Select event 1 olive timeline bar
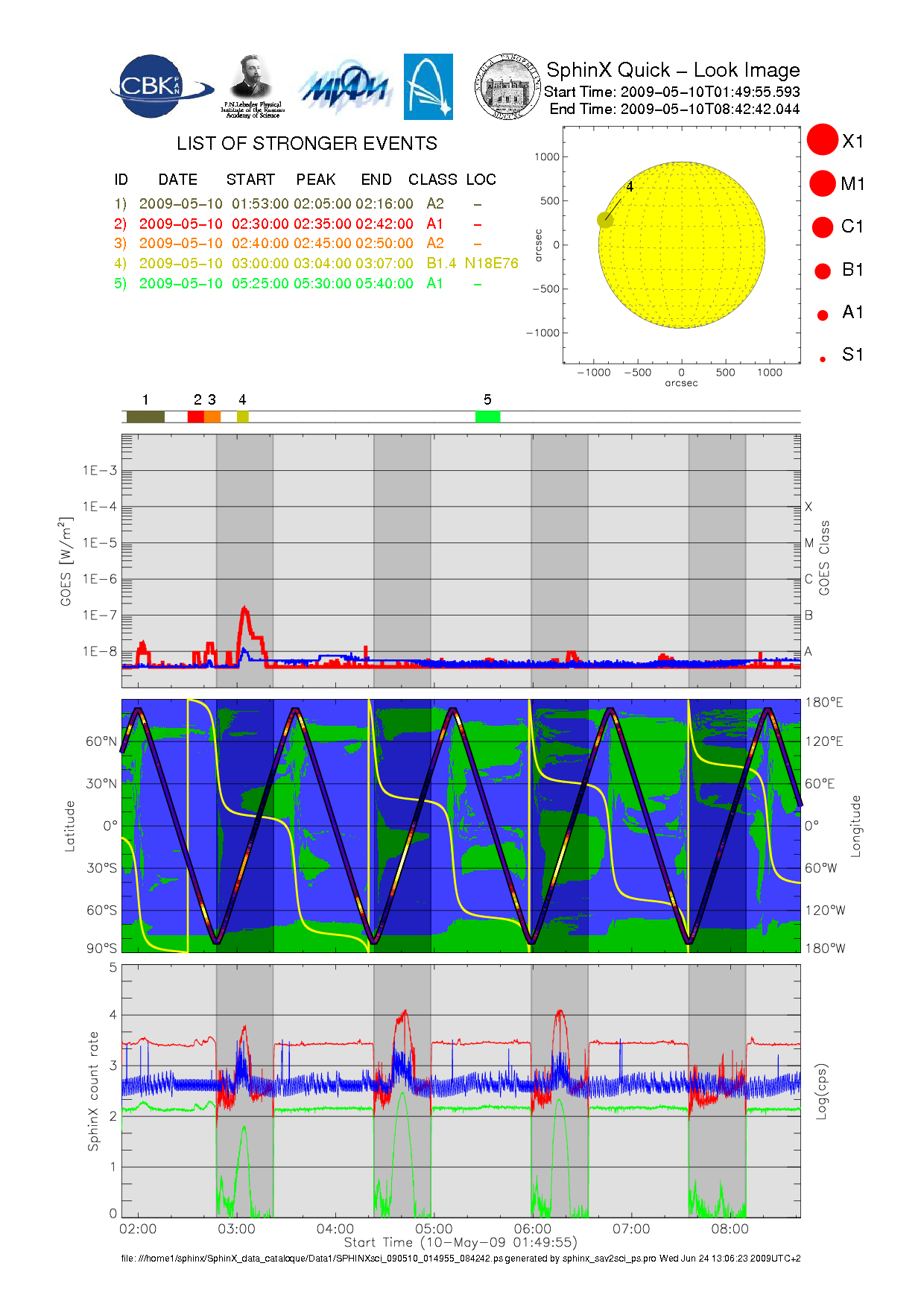This screenshot has height=1307, width=924. (145, 417)
